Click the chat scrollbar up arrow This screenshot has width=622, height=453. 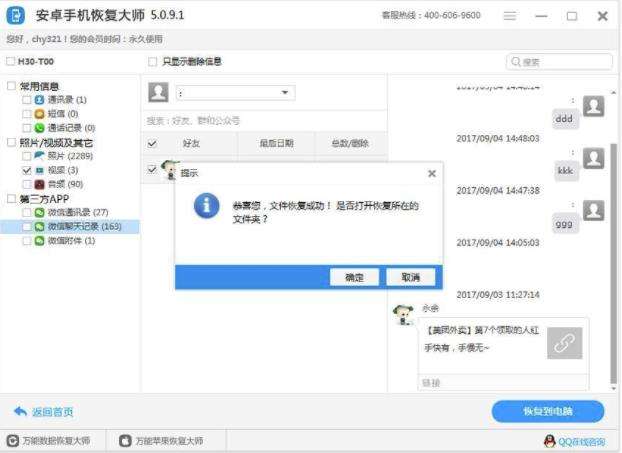coord(614,92)
